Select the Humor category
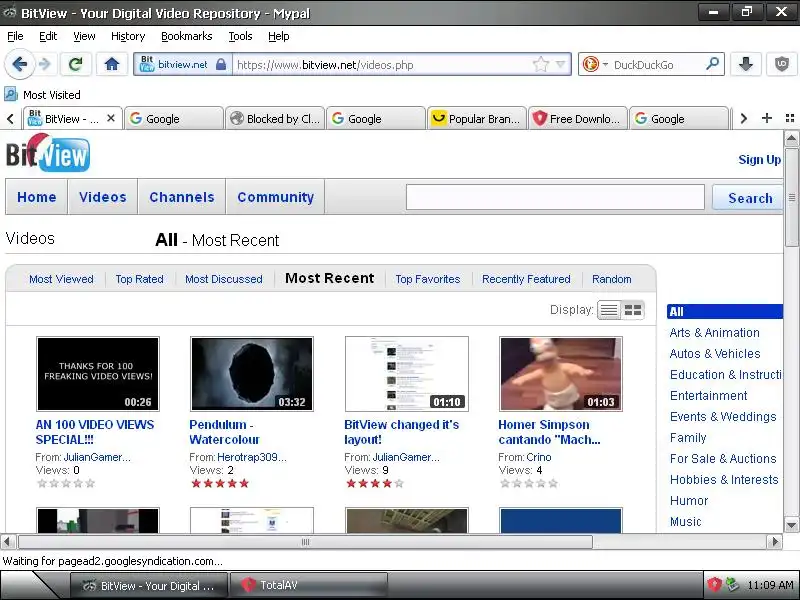The image size is (800, 600). tap(689, 501)
